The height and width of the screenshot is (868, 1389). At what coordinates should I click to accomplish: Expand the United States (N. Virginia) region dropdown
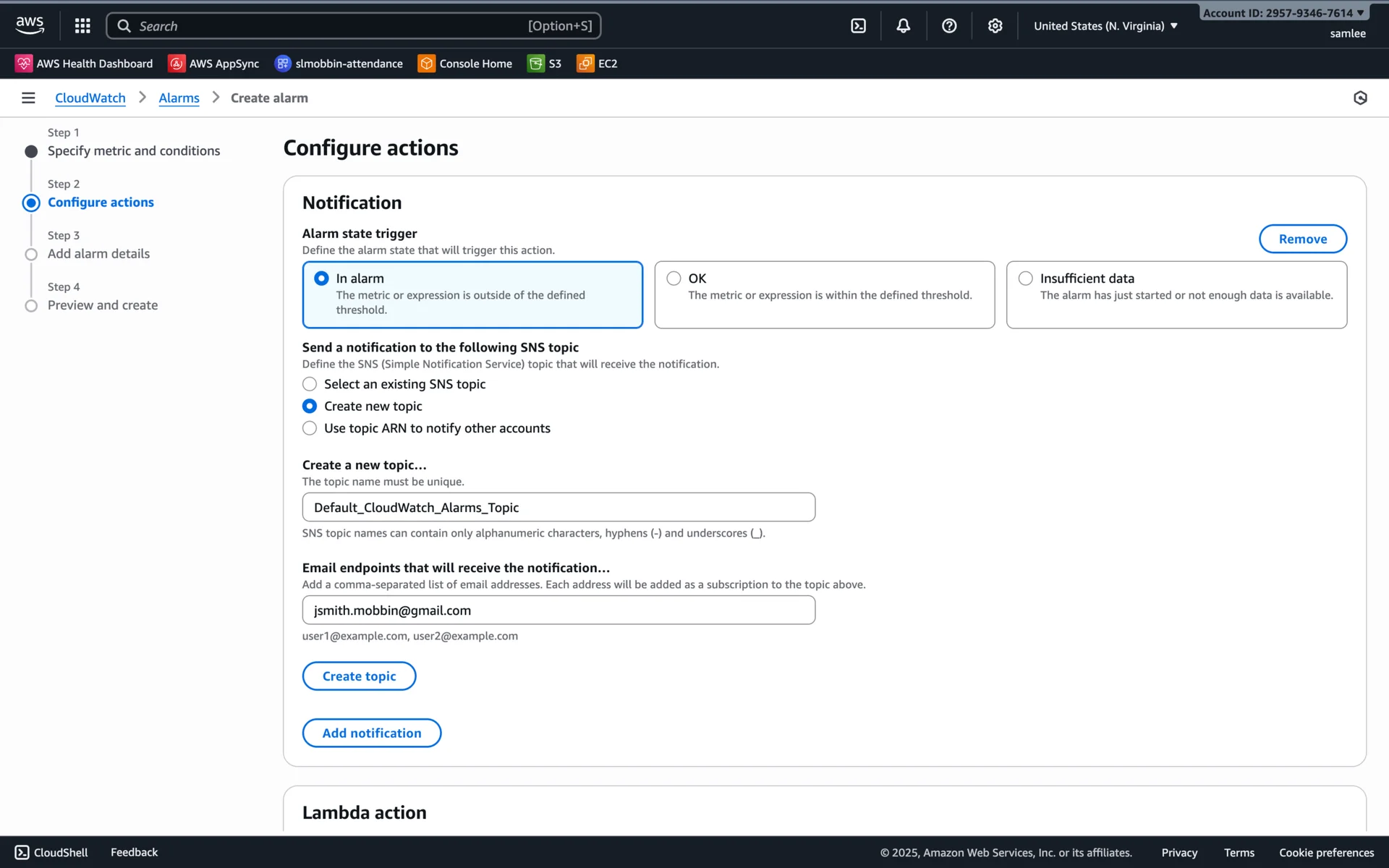pyautogui.click(x=1105, y=26)
